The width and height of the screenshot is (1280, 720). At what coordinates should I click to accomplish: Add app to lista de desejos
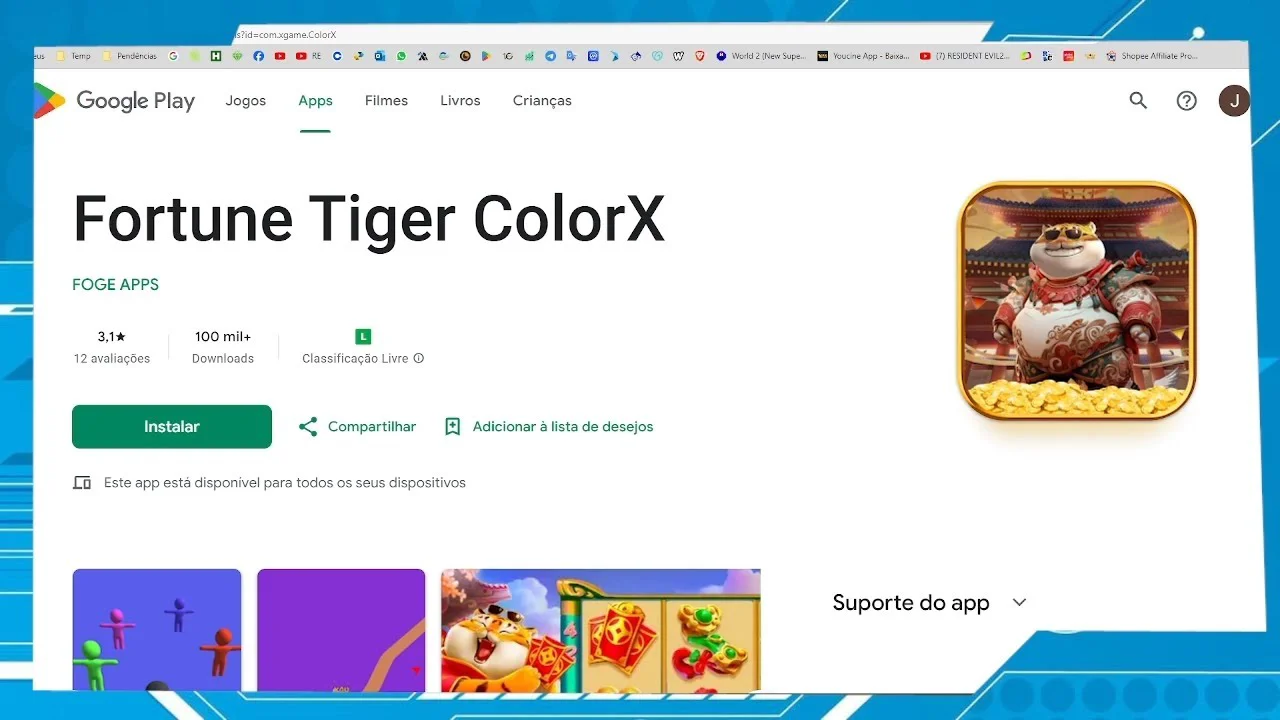click(x=548, y=426)
